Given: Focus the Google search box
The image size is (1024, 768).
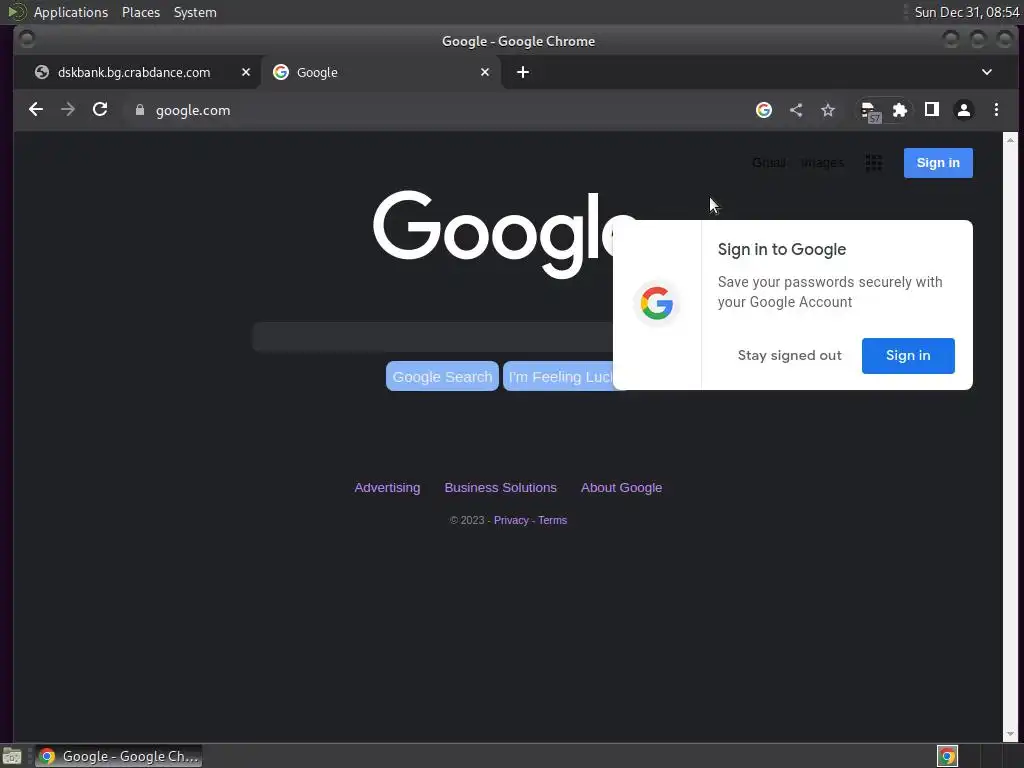Looking at the screenshot, I should coord(432,336).
